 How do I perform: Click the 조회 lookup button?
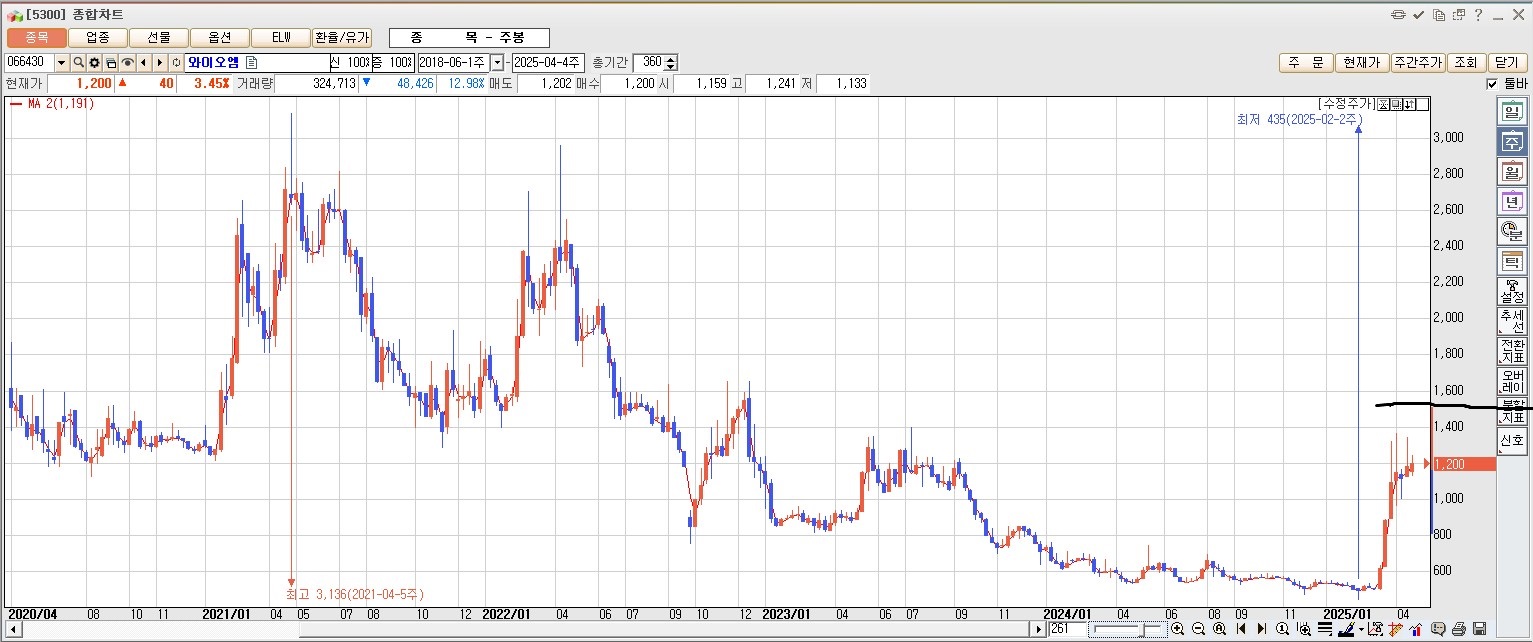point(1464,62)
